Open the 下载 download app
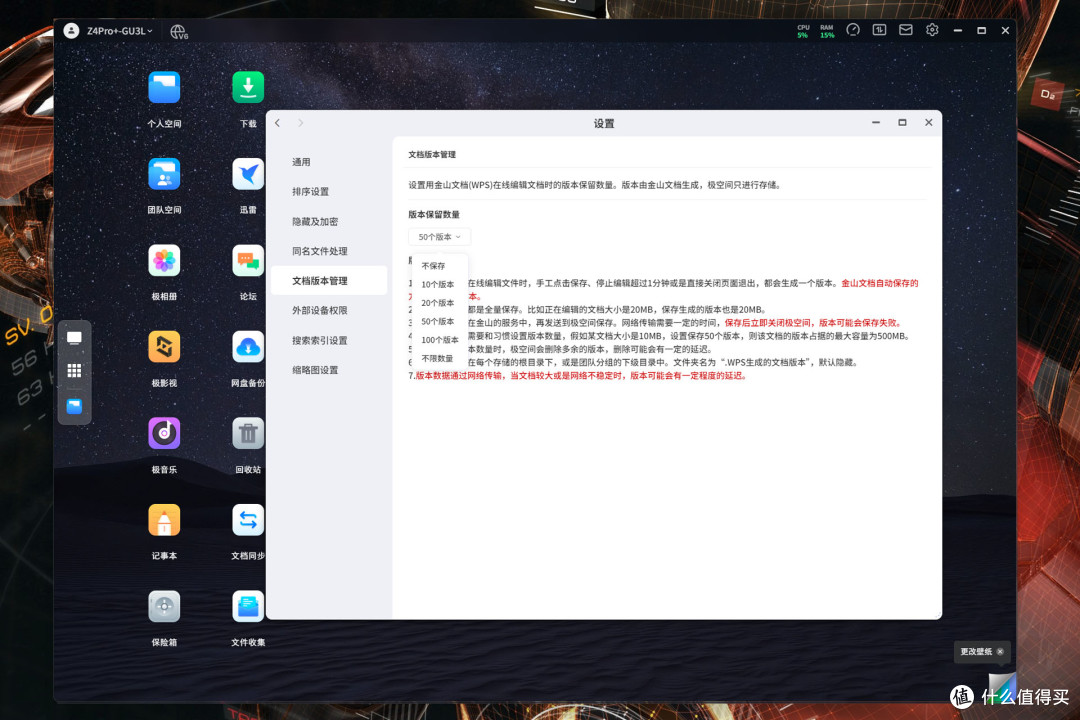Screen dimensions: 1080x720 (248, 88)
